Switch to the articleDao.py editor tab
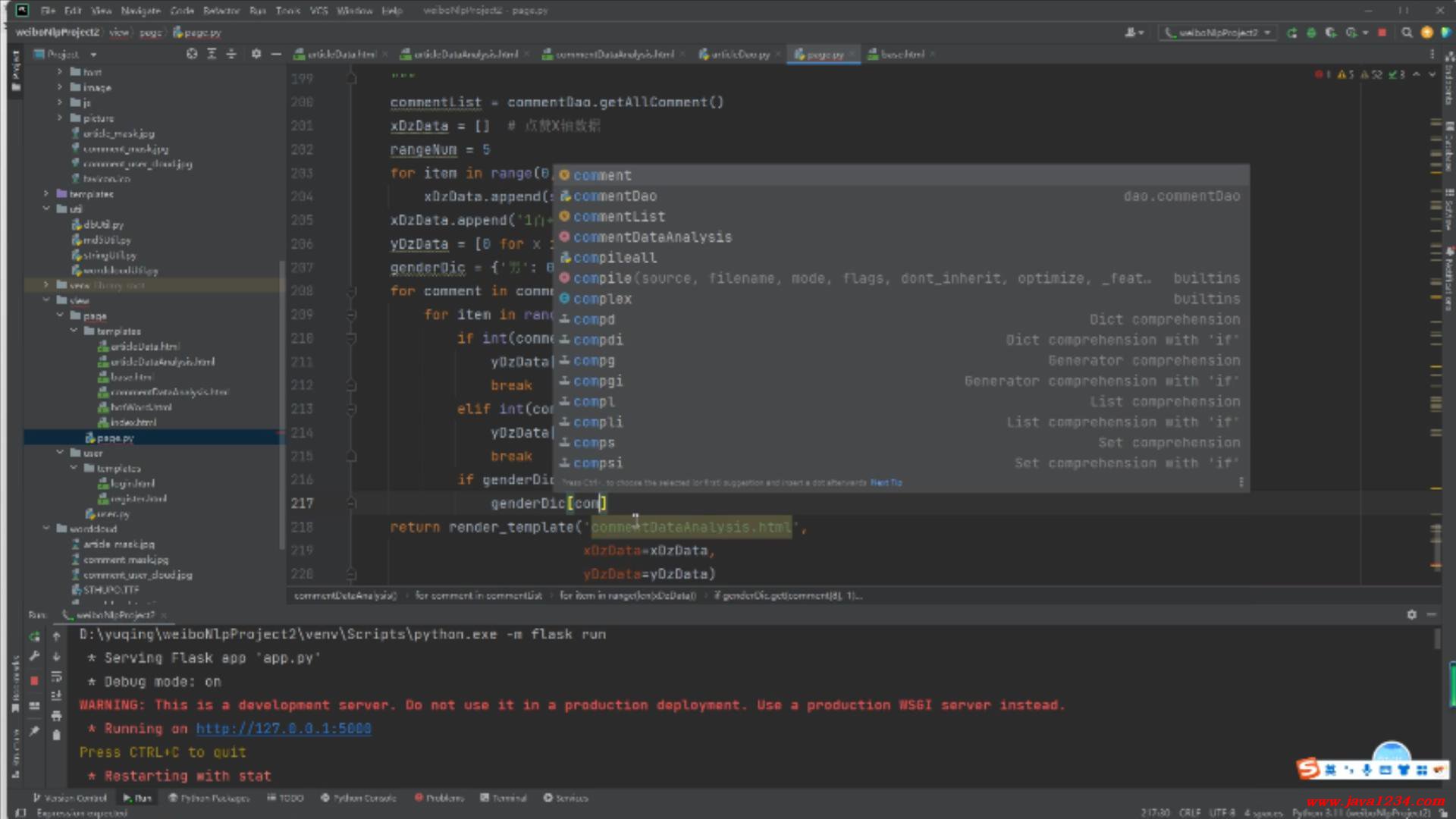 coord(739,55)
